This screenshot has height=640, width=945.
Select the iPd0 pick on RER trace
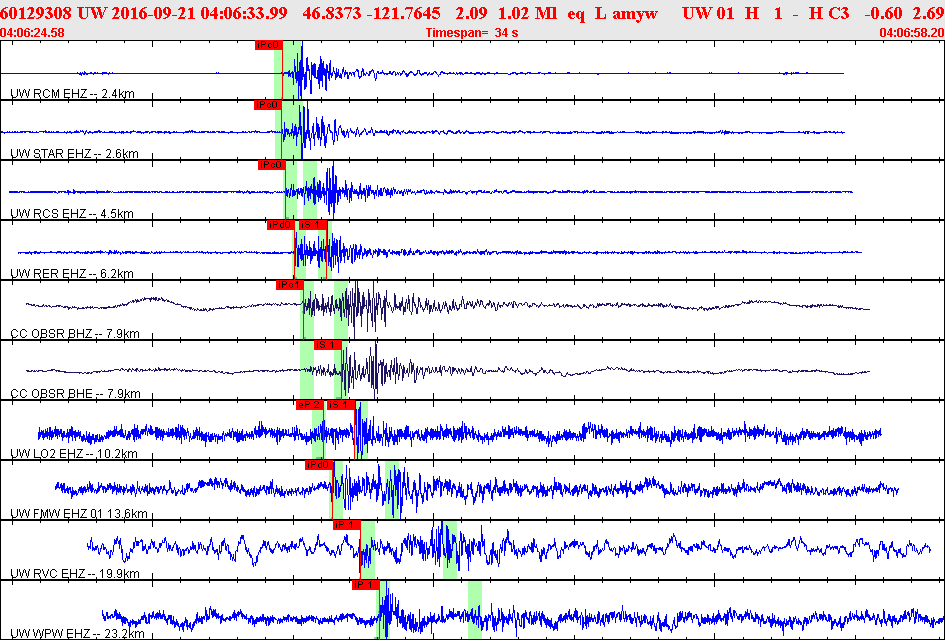pyautogui.click(x=281, y=225)
